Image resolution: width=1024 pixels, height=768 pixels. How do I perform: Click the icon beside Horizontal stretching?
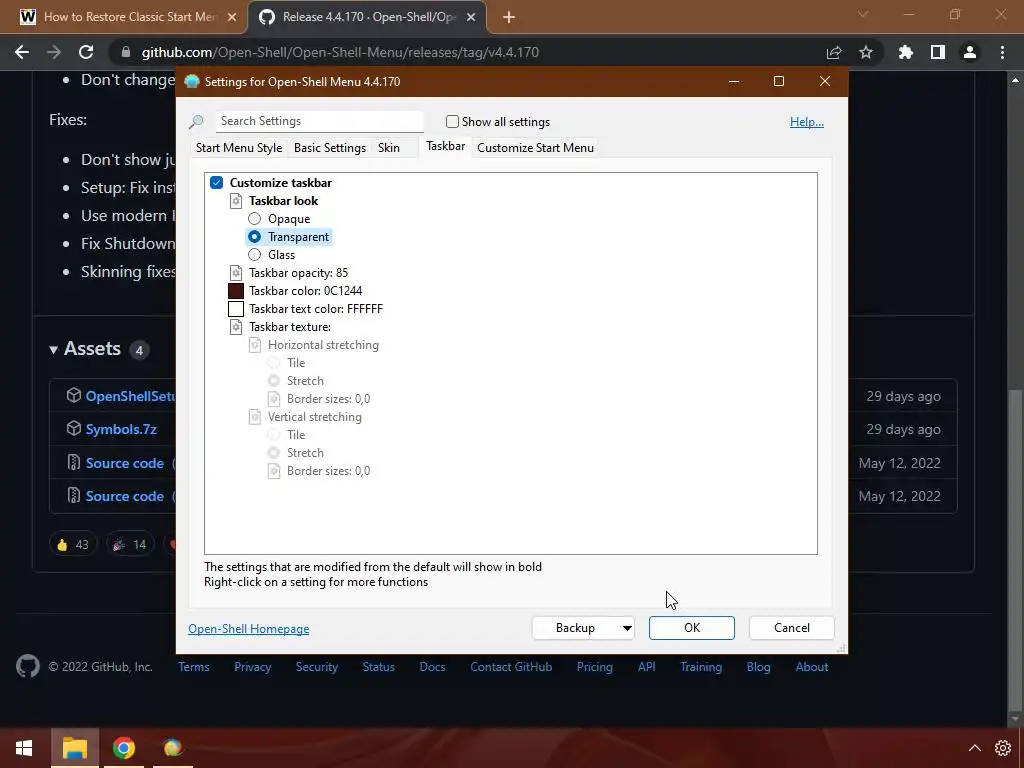[x=255, y=345]
